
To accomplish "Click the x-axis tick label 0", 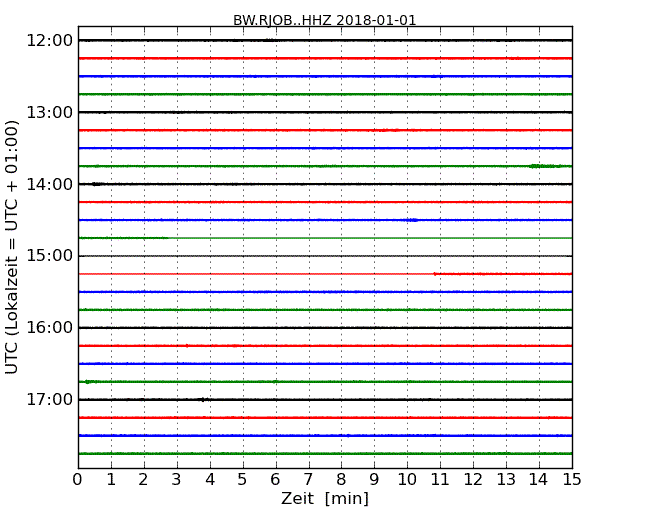I will (x=78, y=480).
